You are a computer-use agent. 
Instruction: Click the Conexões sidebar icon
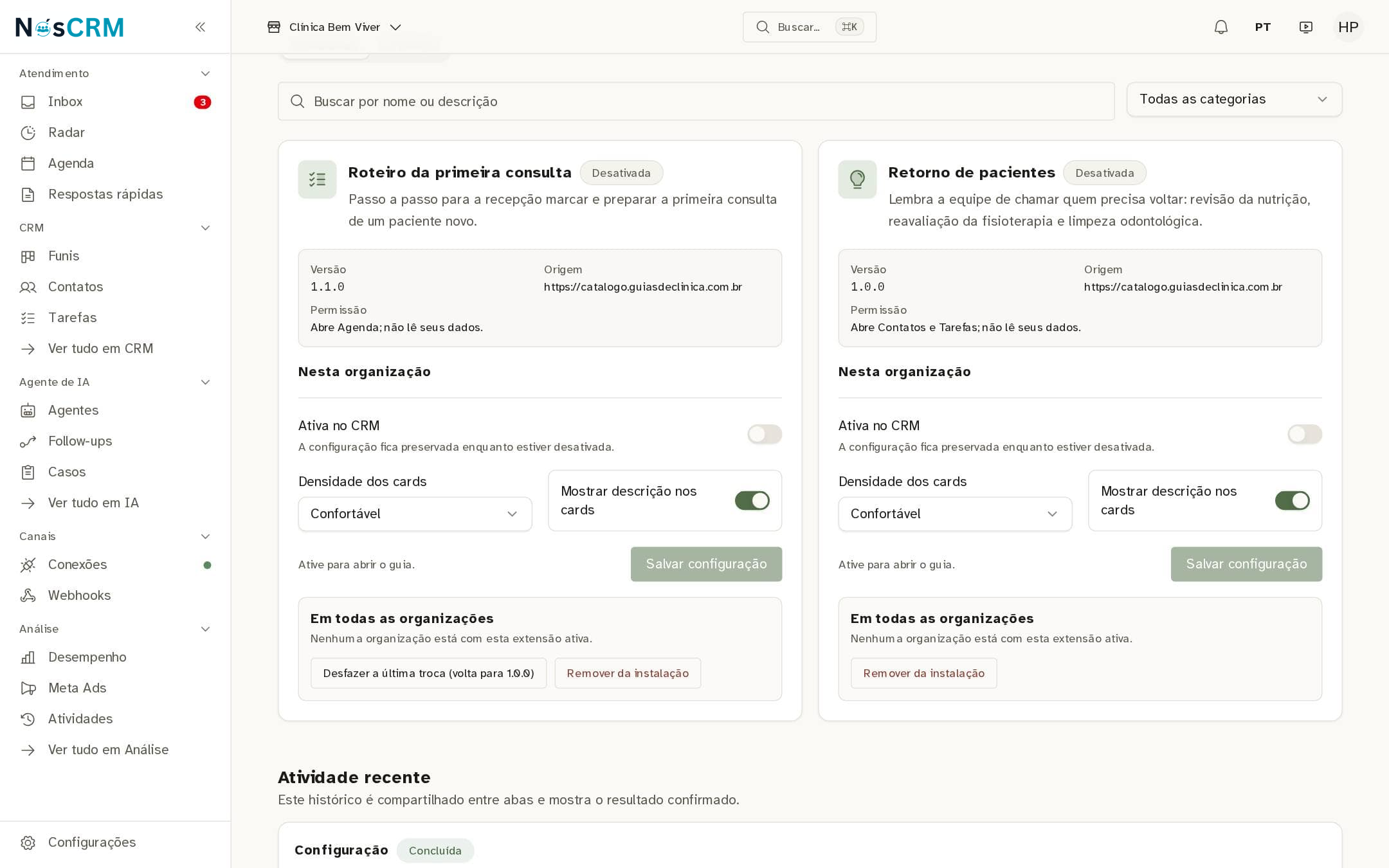point(28,565)
